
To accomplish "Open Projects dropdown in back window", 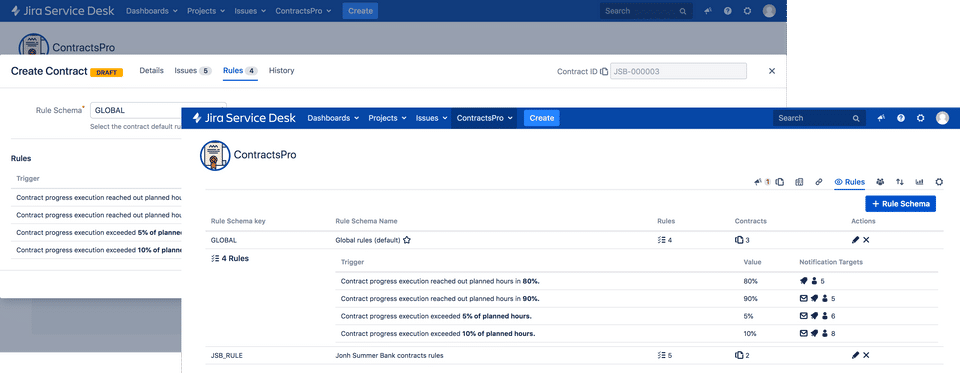I will pos(206,11).
